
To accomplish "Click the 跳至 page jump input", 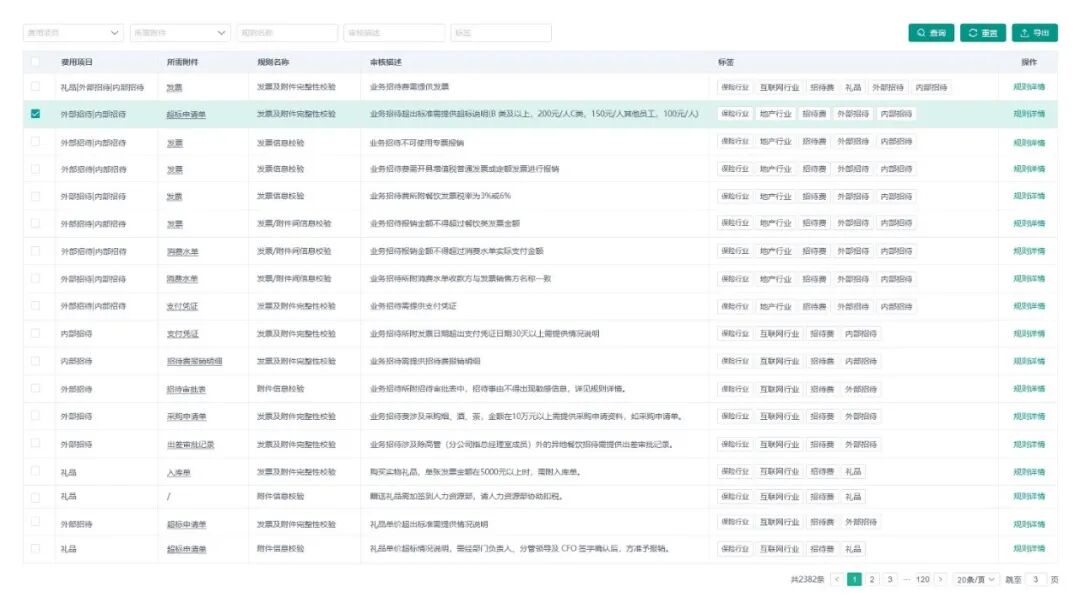I will [1035, 579].
